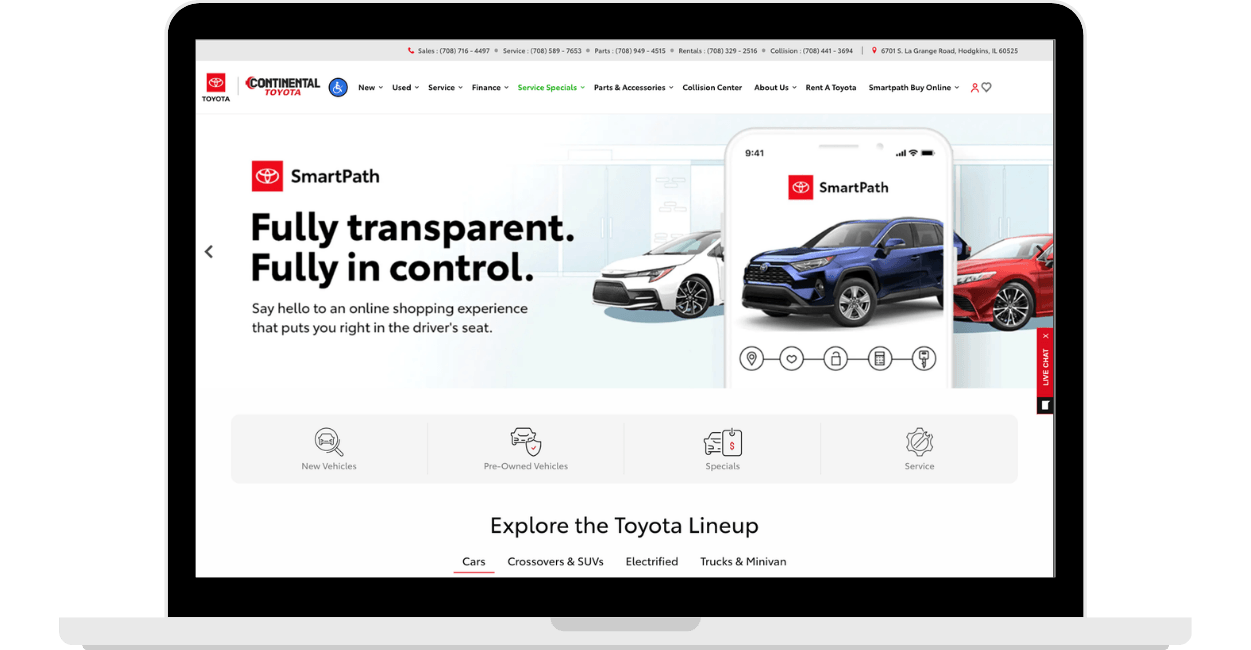Expand the Service menu

446,88
